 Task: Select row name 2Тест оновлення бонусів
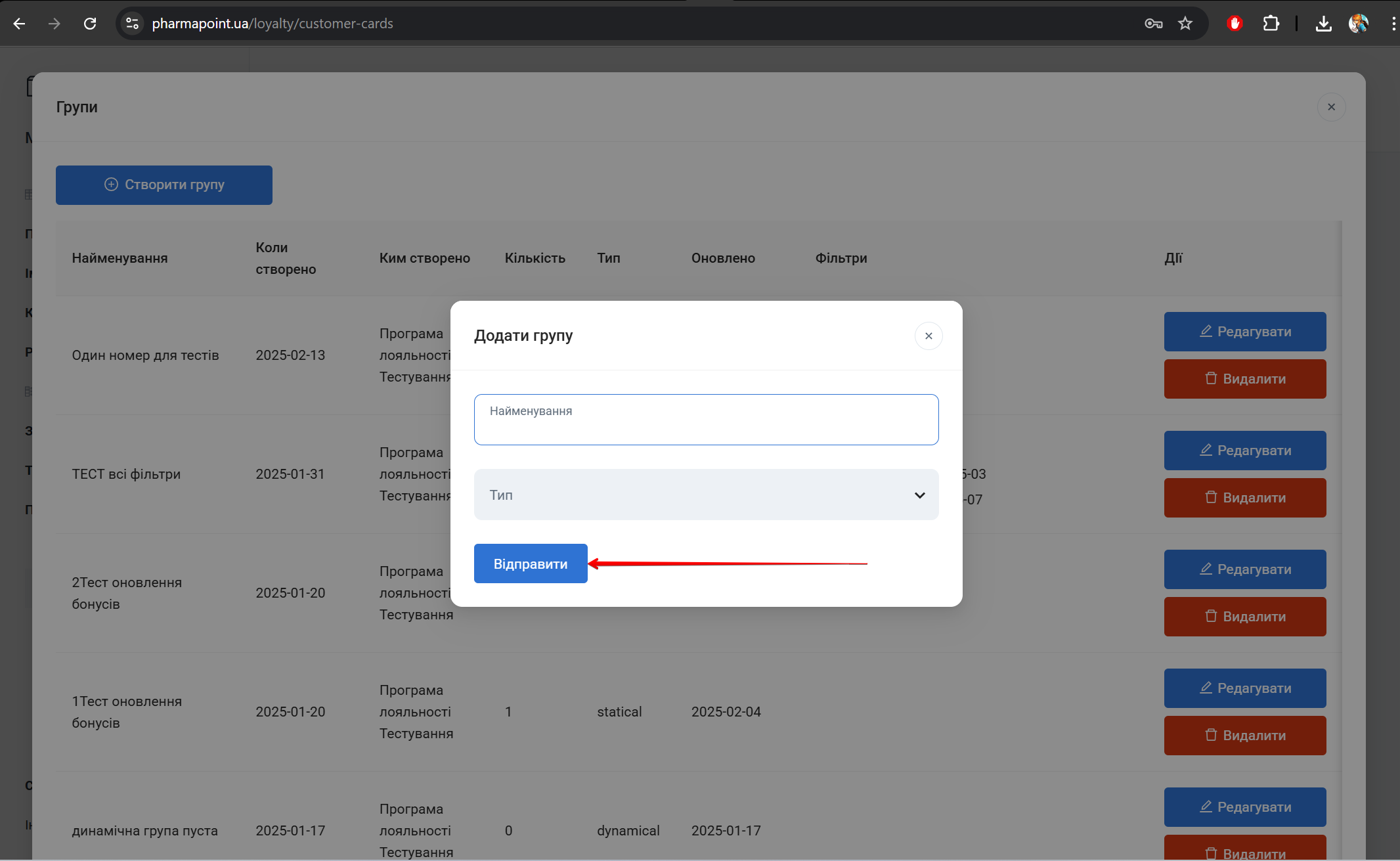click(127, 593)
